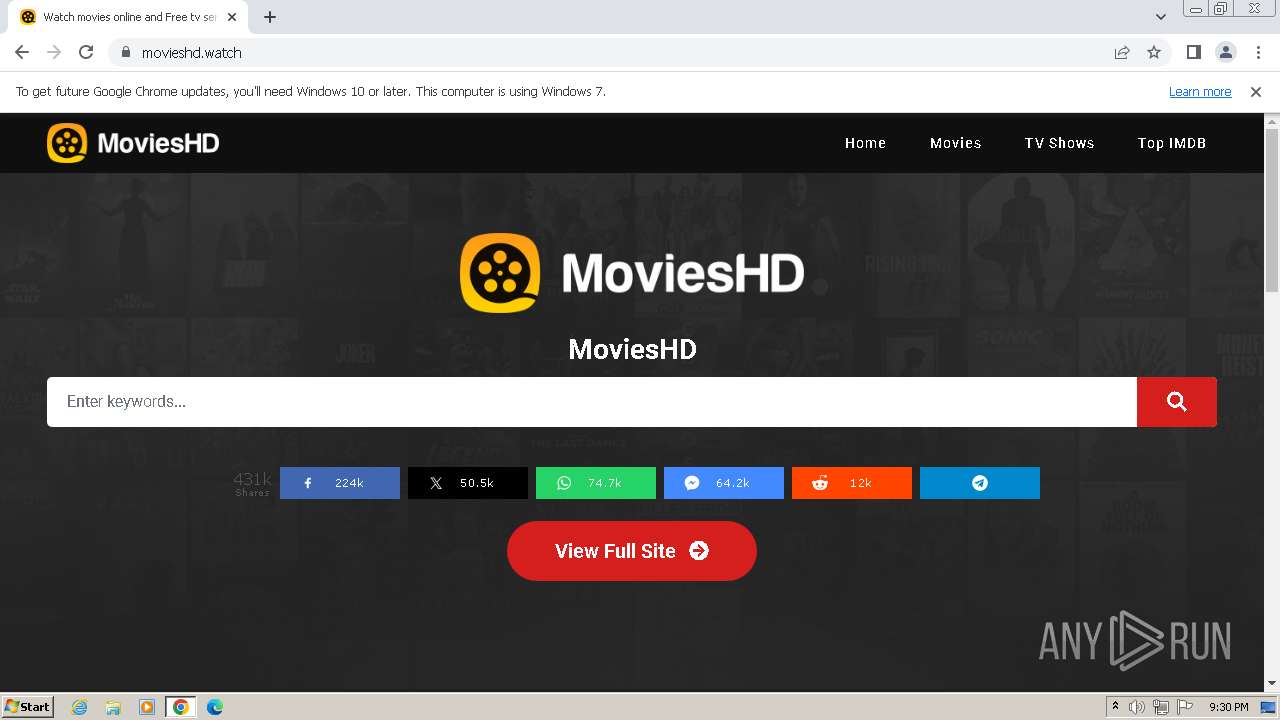
Task: Share on Facebook button showing 224k
Action: [340, 483]
